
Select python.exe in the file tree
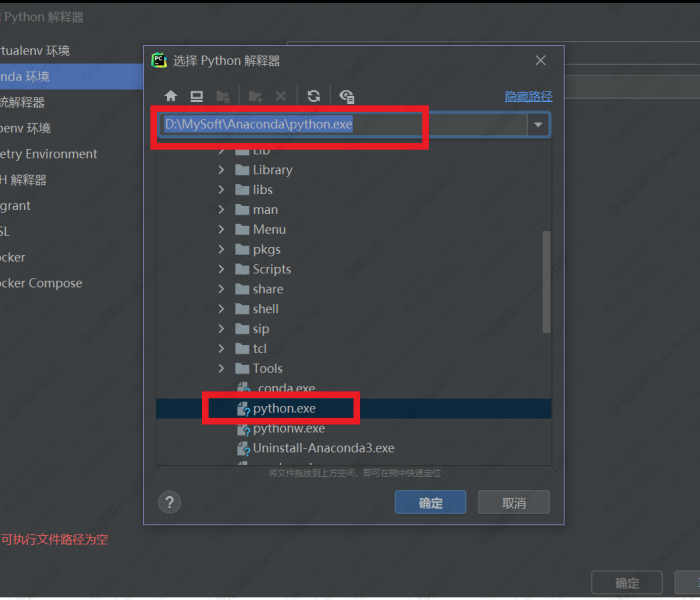pos(354,408)
